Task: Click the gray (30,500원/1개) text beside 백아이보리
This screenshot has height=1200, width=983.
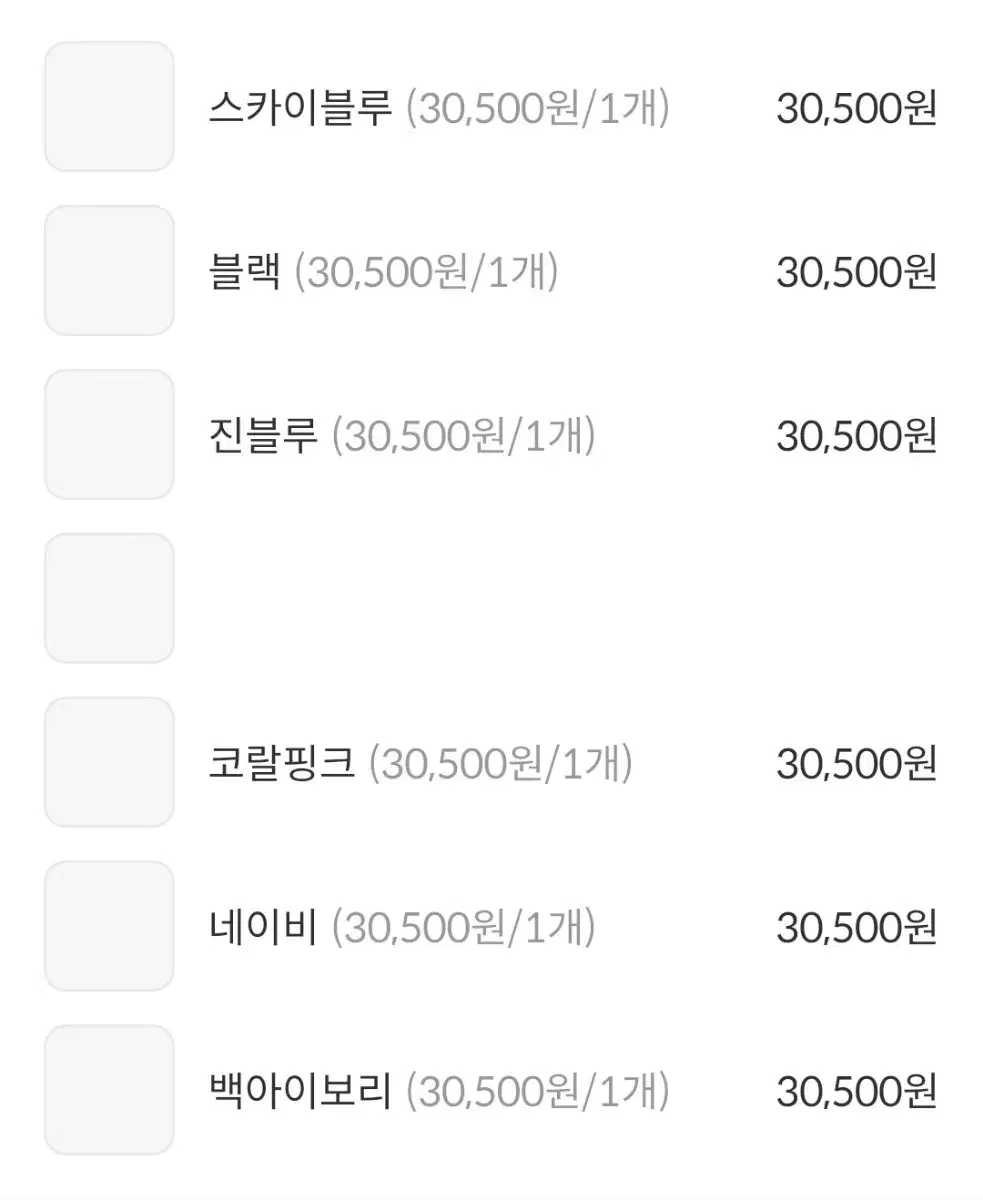Action: pos(538,1092)
